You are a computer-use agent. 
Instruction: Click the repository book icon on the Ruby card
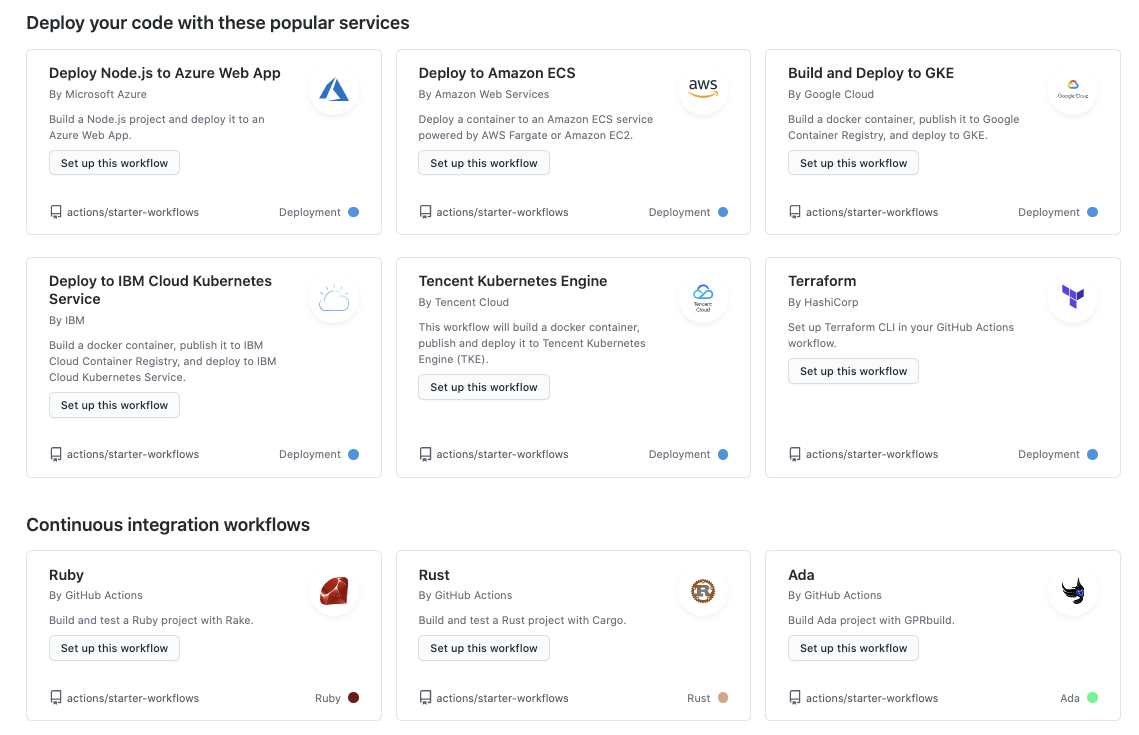(x=56, y=697)
